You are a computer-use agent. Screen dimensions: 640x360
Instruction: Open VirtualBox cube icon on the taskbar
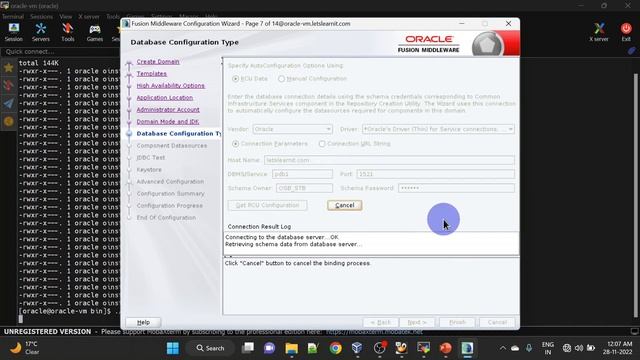tap(357, 348)
